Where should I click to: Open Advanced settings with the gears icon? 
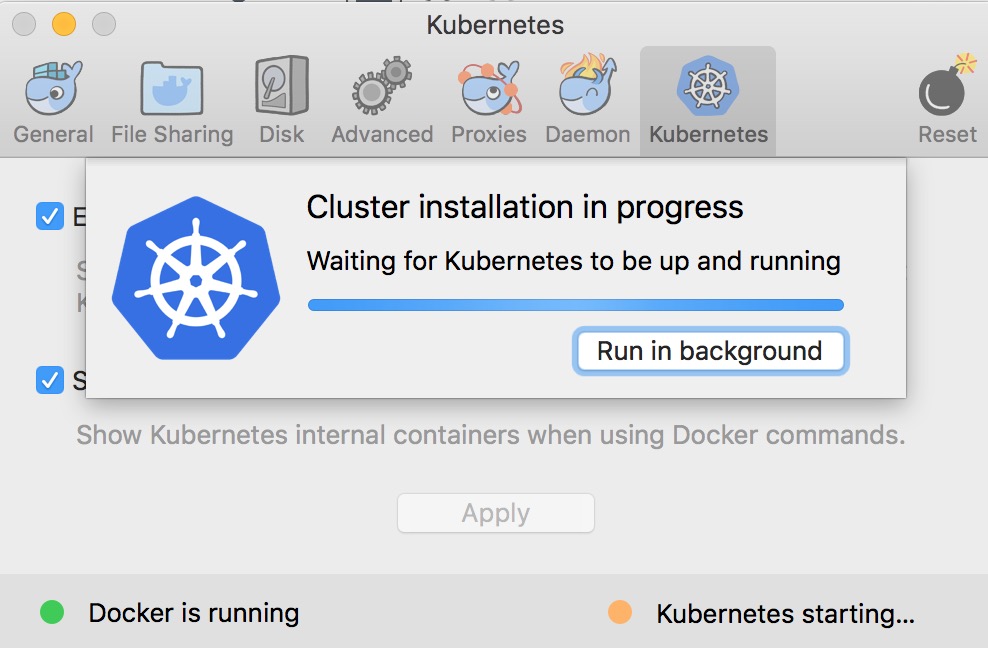(x=382, y=101)
